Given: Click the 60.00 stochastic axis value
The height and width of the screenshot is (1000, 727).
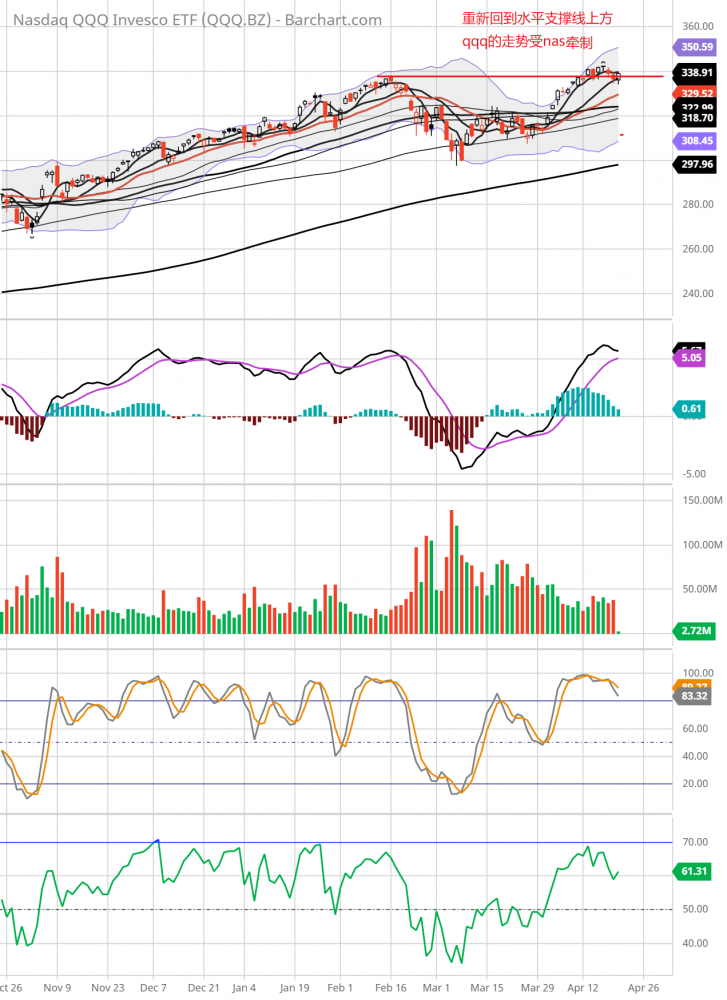Looking at the screenshot, I should pos(695,728).
